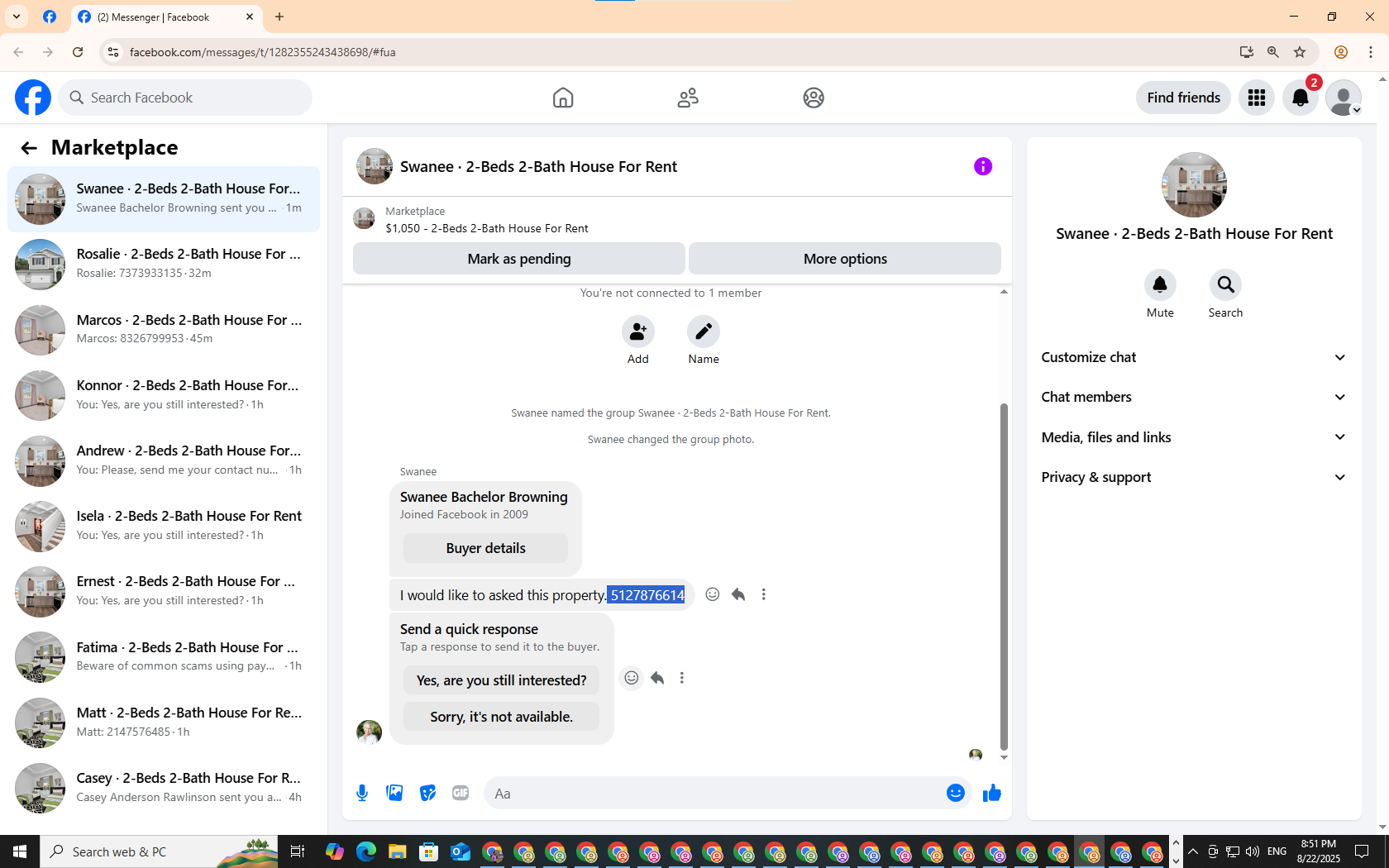Open More options for the listing
This screenshot has width=1389, height=868.
pos(845,259)
